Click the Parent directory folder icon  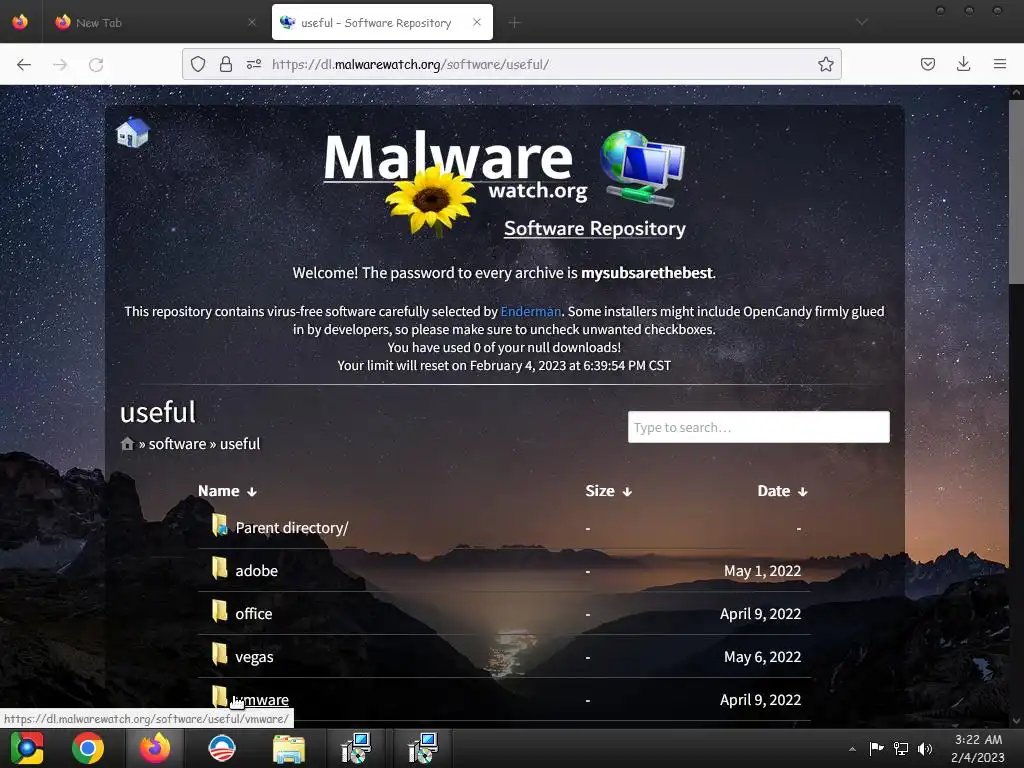click(220, 526)
